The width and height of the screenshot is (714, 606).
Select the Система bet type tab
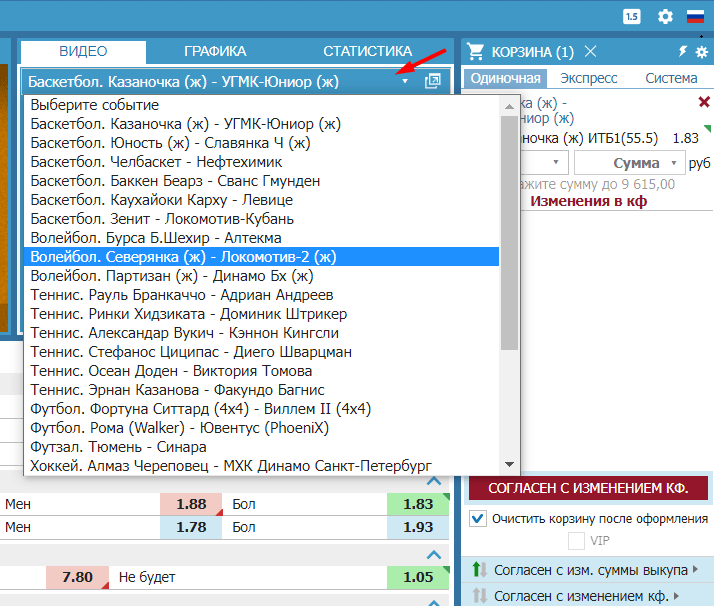[671, 78]
